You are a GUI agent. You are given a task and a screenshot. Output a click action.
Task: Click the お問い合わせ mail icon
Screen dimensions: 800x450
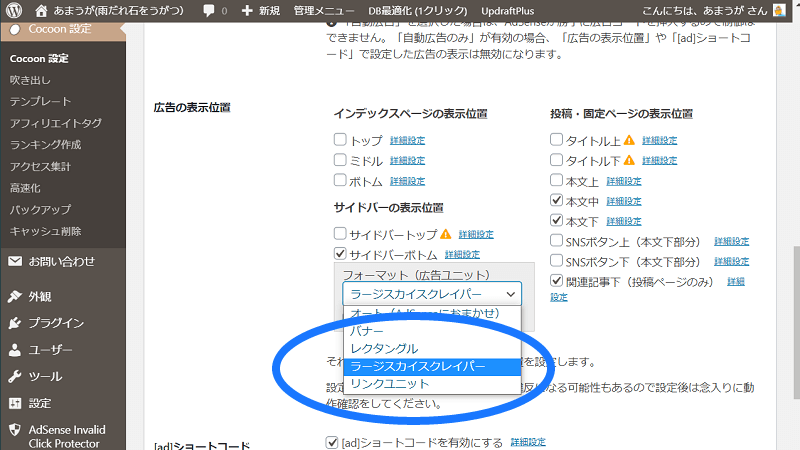pyautogui.click(x=15, y=262)
